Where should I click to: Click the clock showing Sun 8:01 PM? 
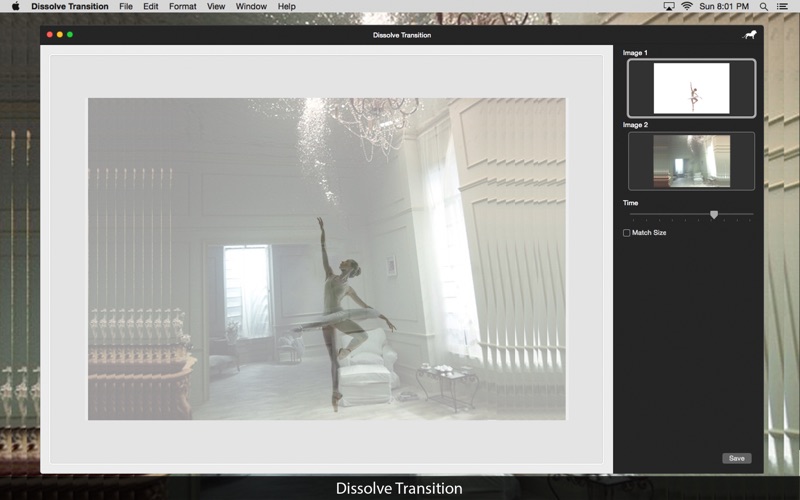tap(724, 6)
